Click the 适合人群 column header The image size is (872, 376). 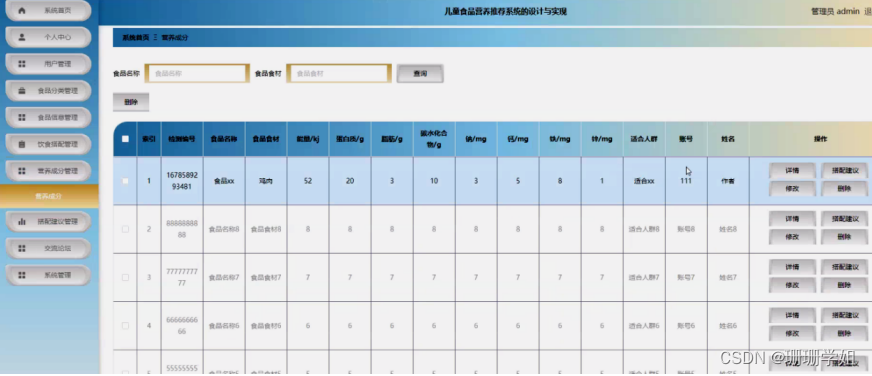tap(644, 139)
